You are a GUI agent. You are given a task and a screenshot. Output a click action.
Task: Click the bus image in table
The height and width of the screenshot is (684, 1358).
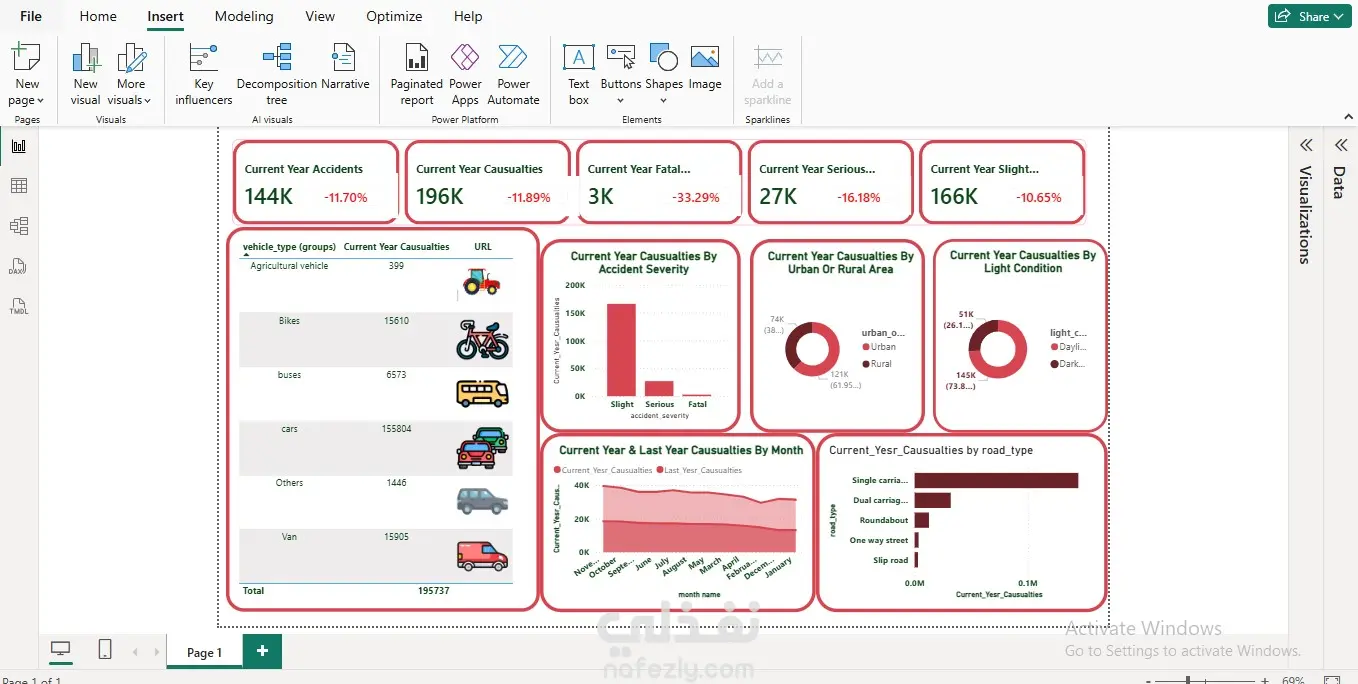coord(482,393)
